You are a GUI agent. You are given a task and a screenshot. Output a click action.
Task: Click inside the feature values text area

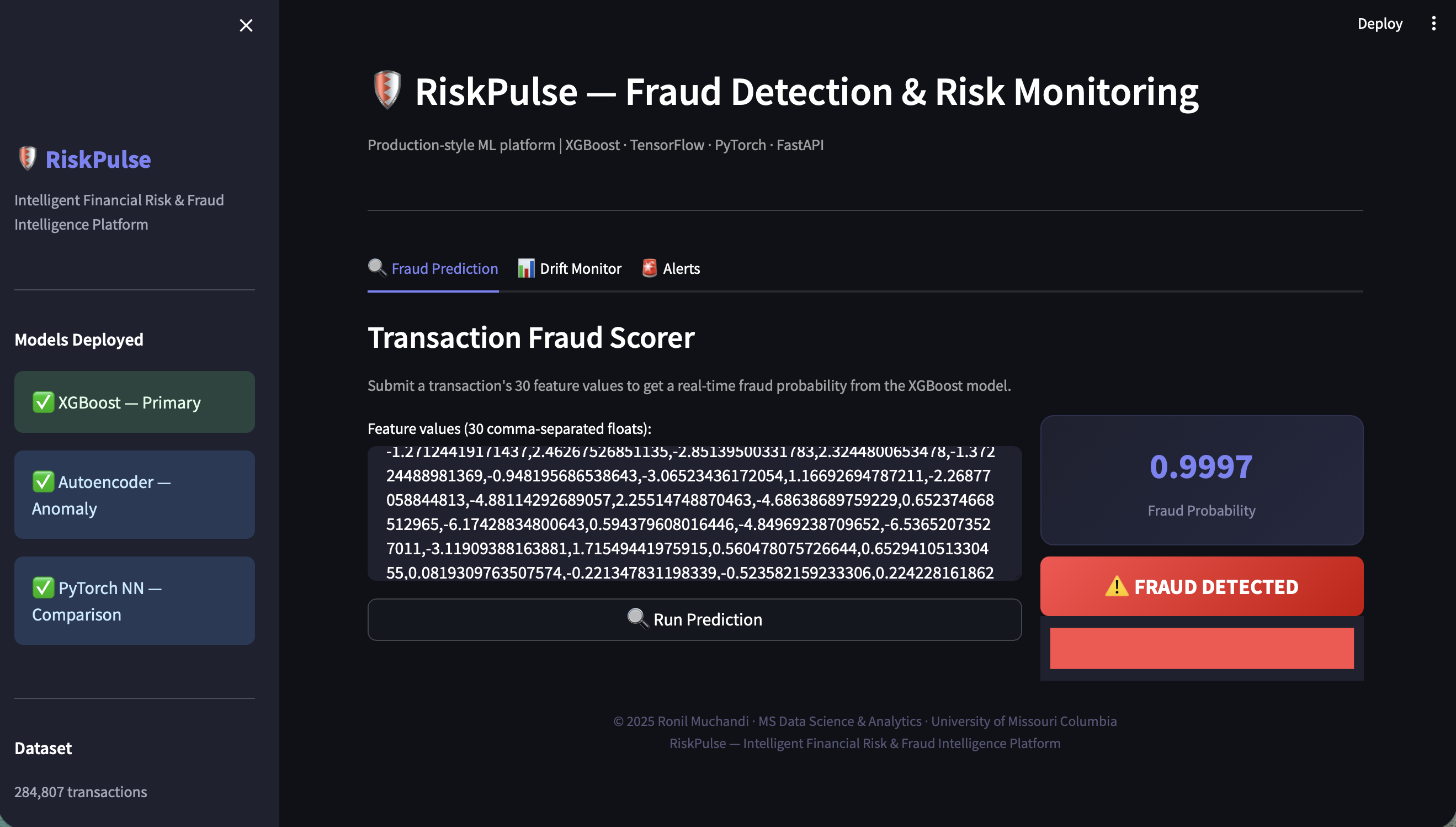click(x=694, y=512)
